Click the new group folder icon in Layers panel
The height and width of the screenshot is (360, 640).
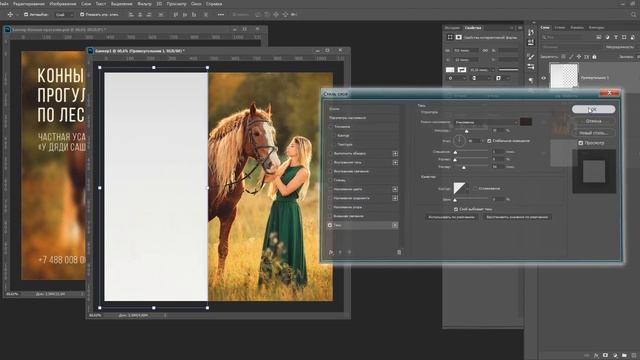(x=624, y=356)
